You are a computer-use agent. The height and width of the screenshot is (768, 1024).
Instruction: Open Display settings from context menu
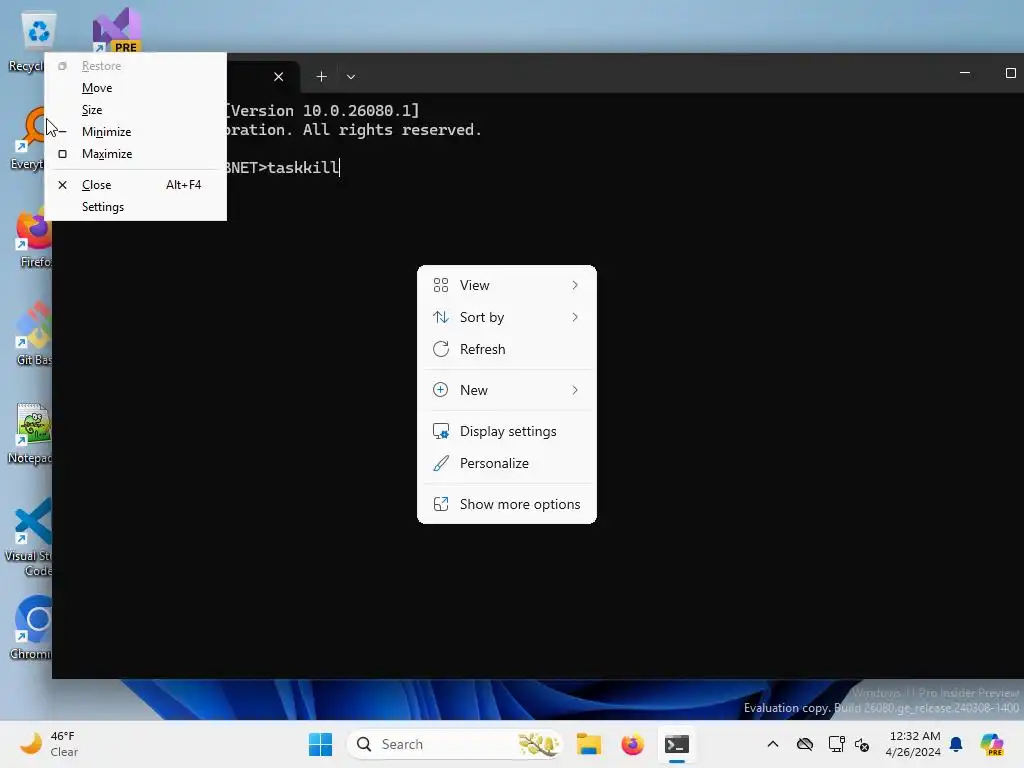tap(506, 432)
